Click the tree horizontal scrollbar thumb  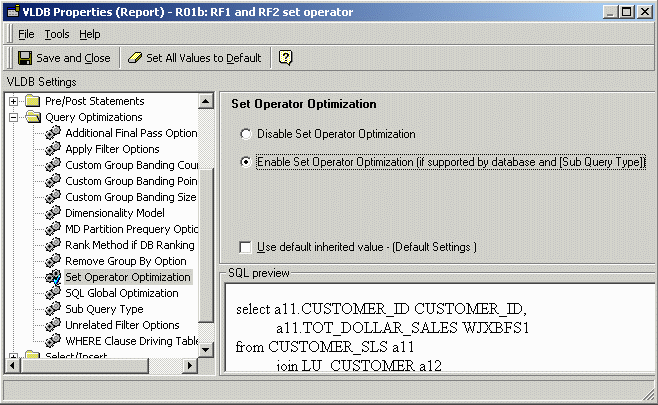click(84, 366)
